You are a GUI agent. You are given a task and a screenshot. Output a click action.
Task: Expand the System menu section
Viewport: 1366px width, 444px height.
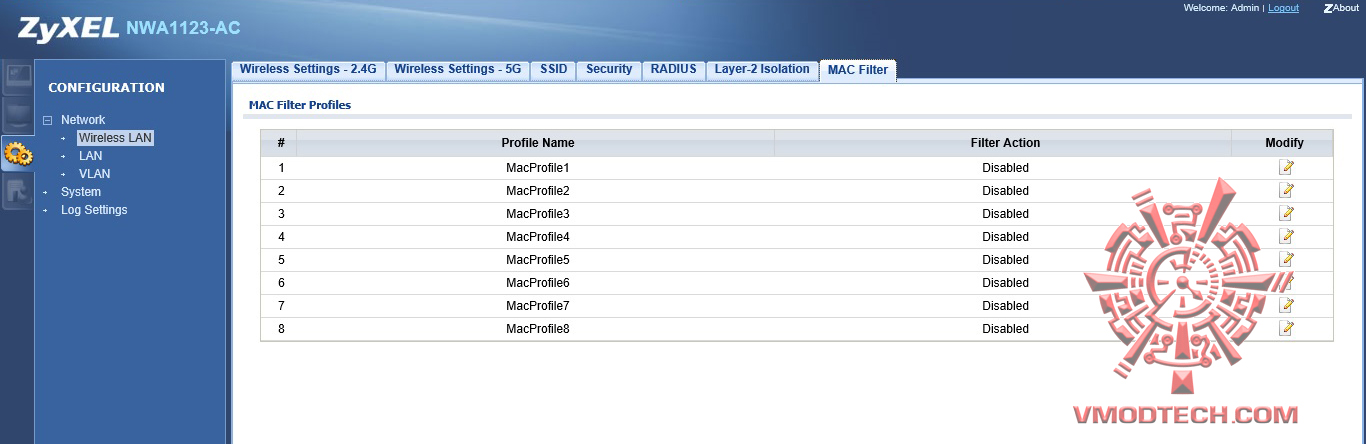pos(80,192)
